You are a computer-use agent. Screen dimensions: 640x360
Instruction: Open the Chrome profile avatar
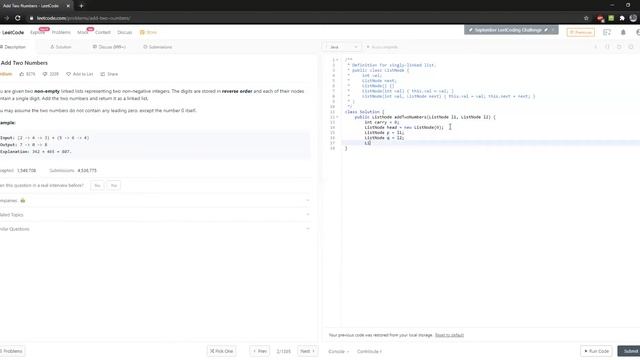click(633, 18)
